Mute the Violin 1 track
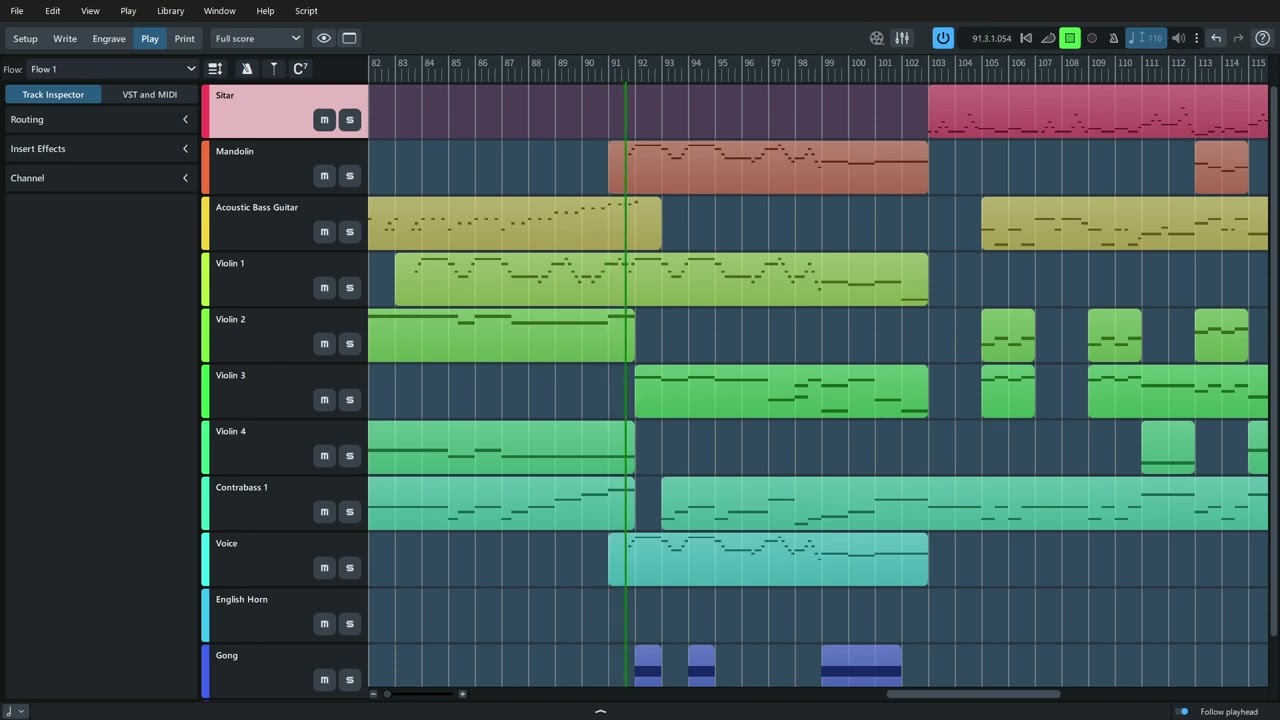This screenshot has width=1280, height=720. click(x=324, y=288)
